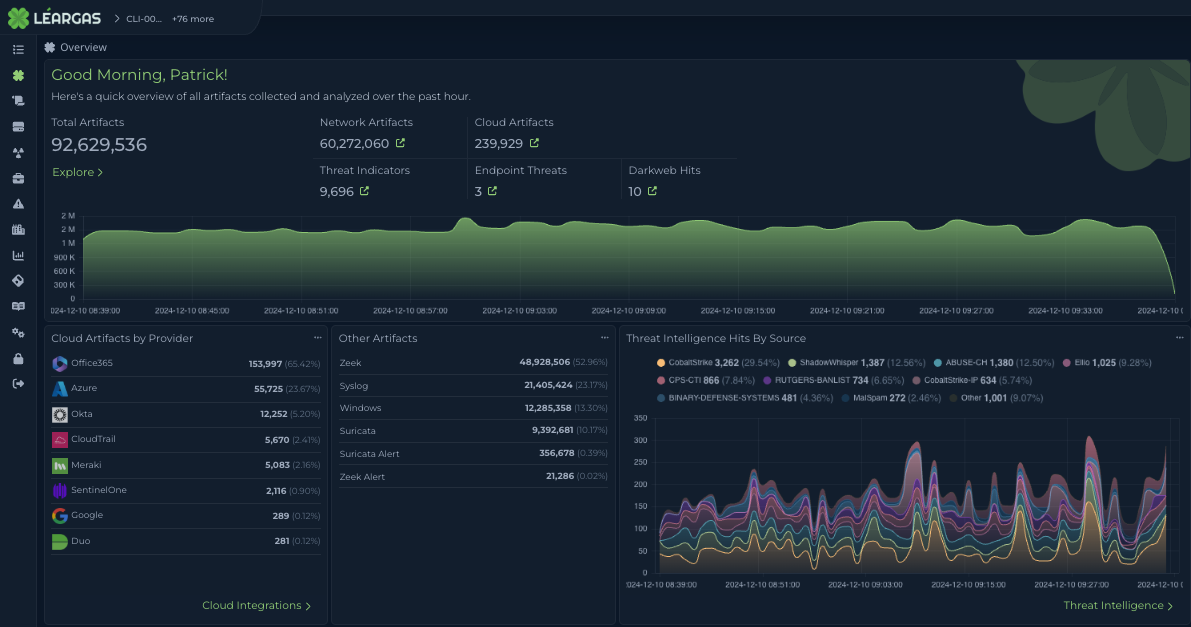Toggle RUTGERS-BANLIST legend series
Image resolution: width=1191 pixels, height=627 pixels.
point(833,380)
